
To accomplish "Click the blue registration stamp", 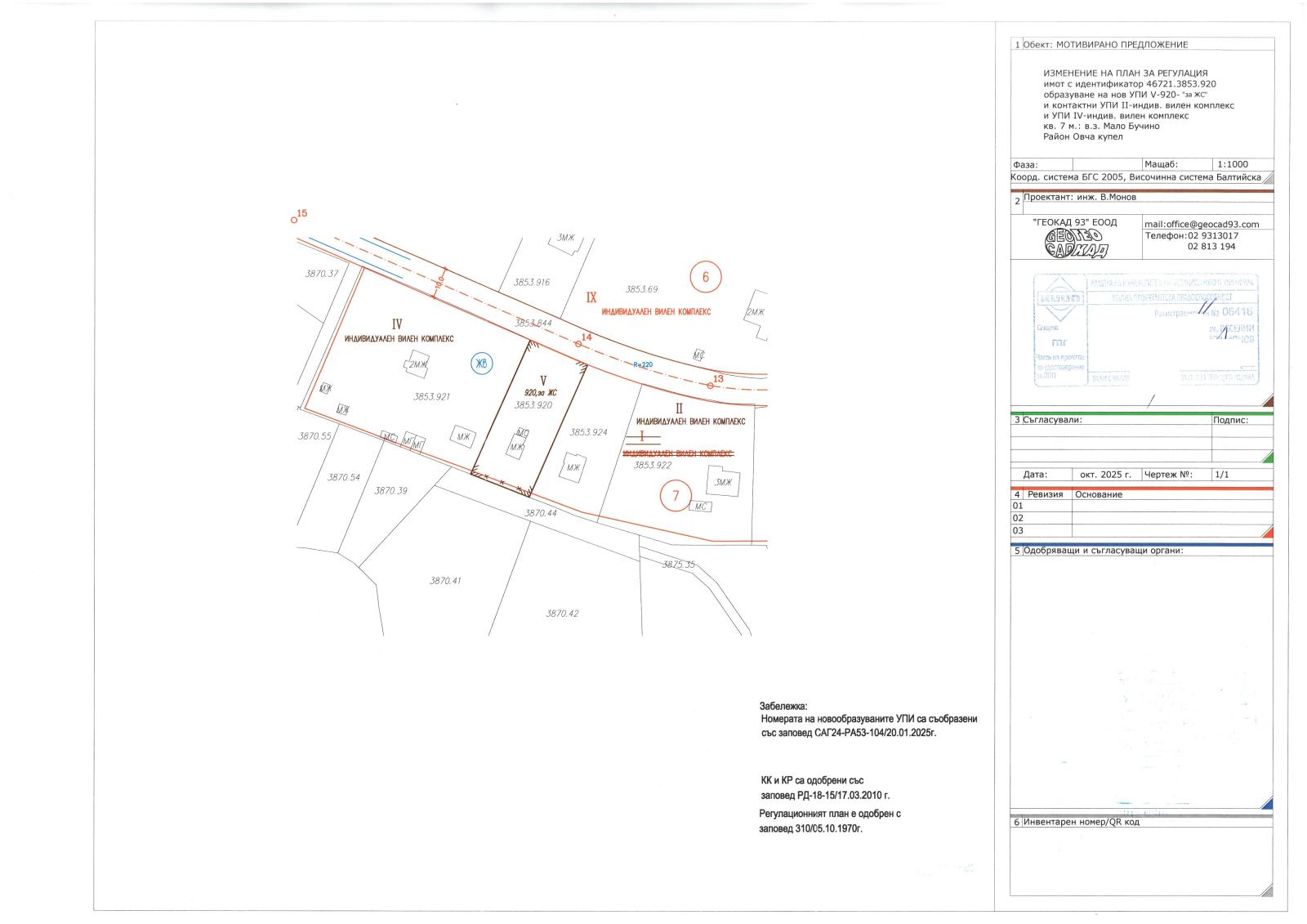I will (1146, 330).
